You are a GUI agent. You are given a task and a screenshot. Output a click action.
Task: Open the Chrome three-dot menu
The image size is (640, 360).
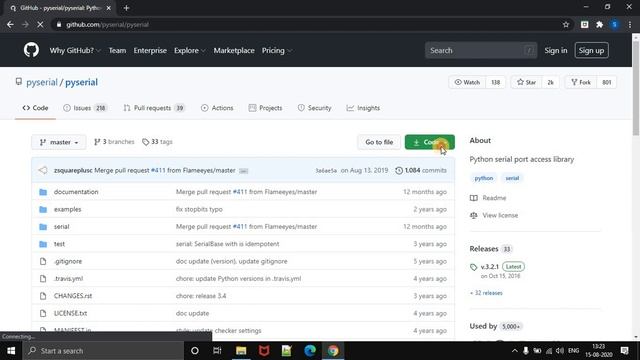point(630,24)
